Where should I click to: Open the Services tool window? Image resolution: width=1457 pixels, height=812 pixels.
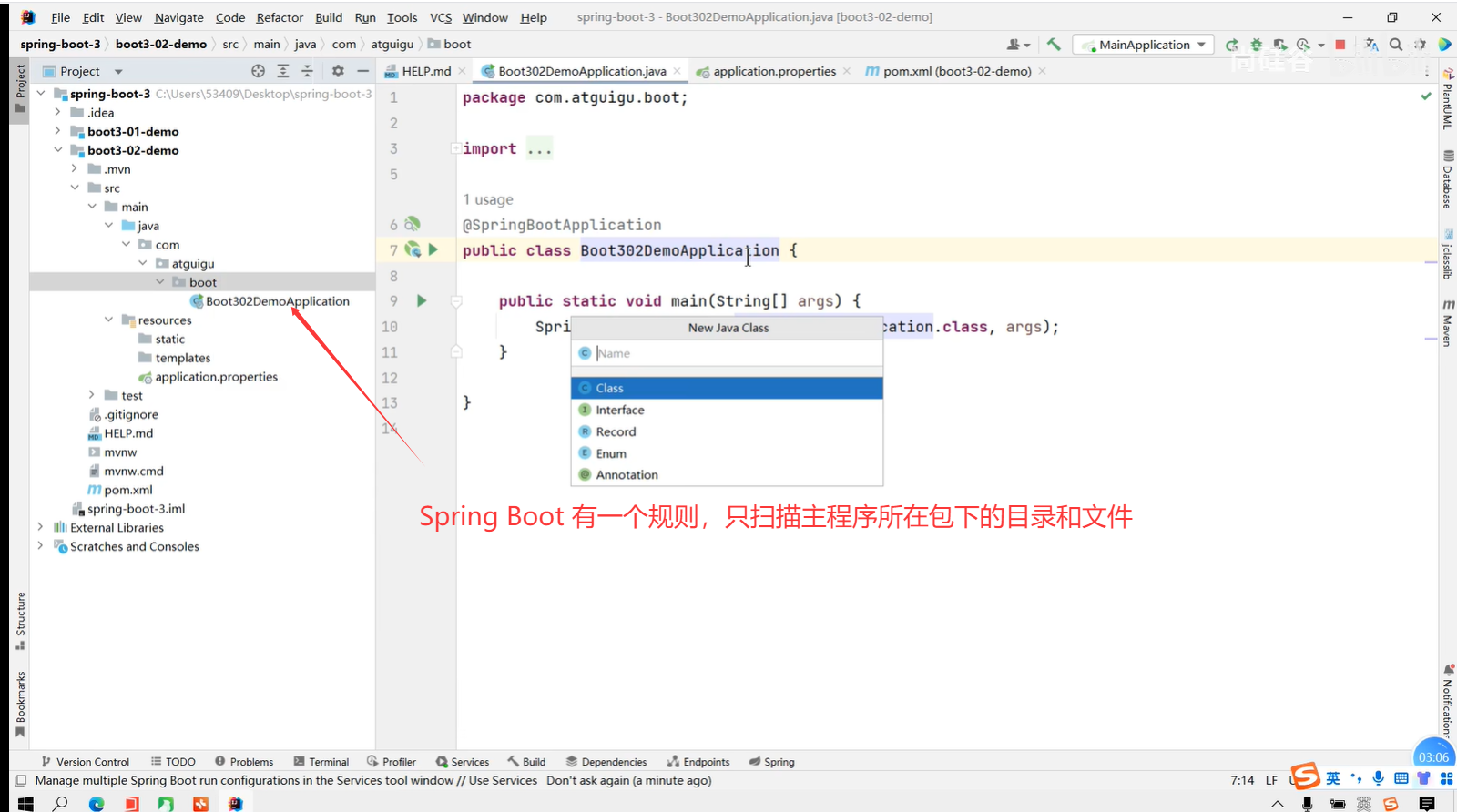(462, 762)
